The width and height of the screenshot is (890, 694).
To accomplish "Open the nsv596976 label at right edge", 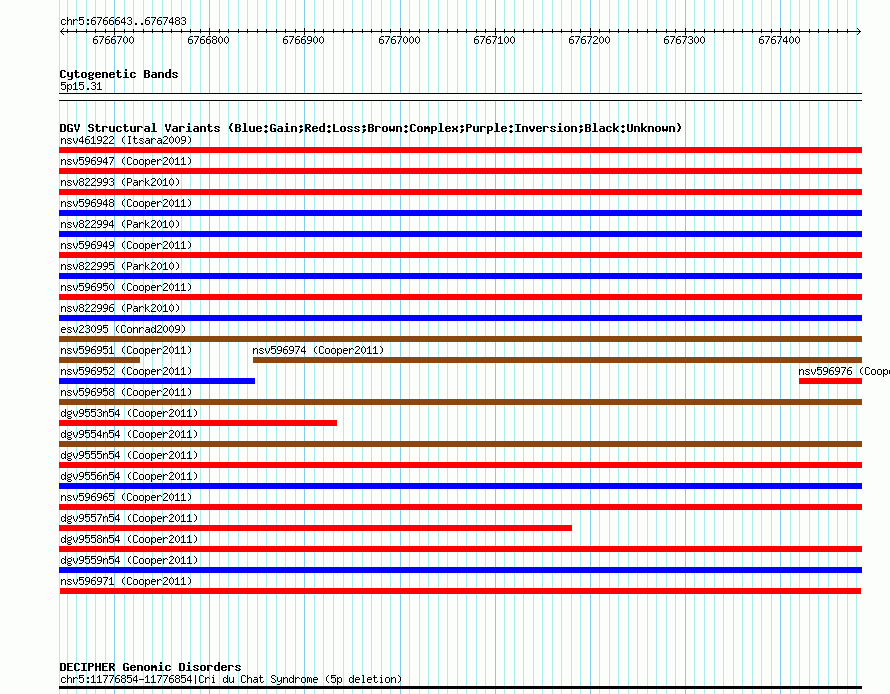I will pyautogui.click(x=843, y=371).
